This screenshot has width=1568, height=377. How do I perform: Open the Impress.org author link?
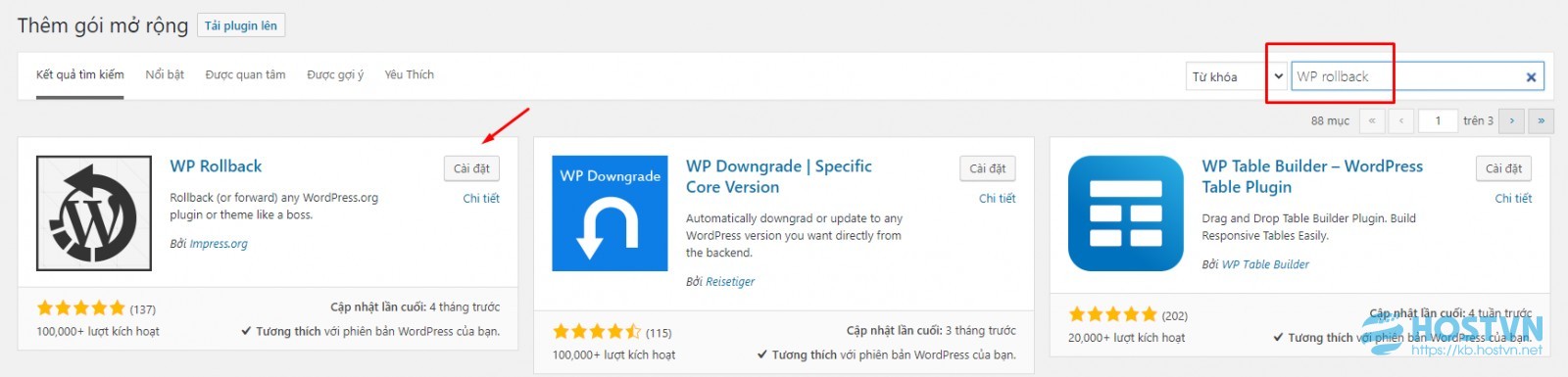(219, 244)
